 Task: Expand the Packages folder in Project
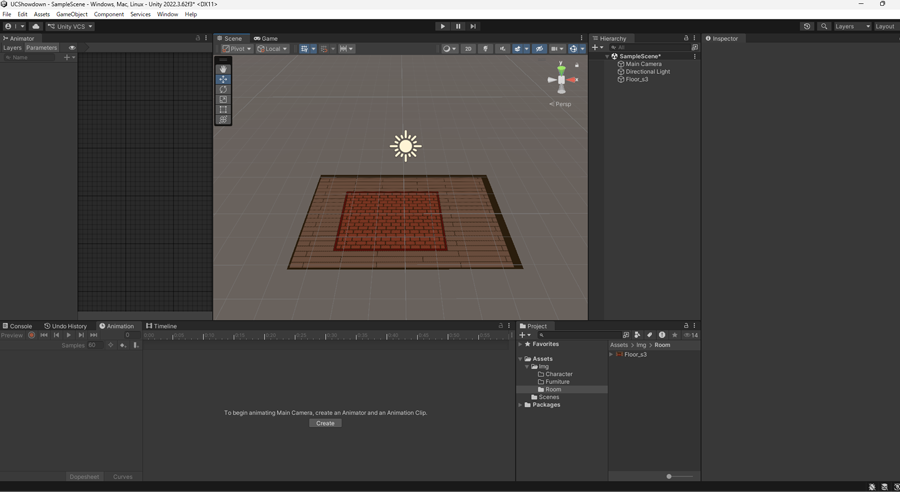521,405
